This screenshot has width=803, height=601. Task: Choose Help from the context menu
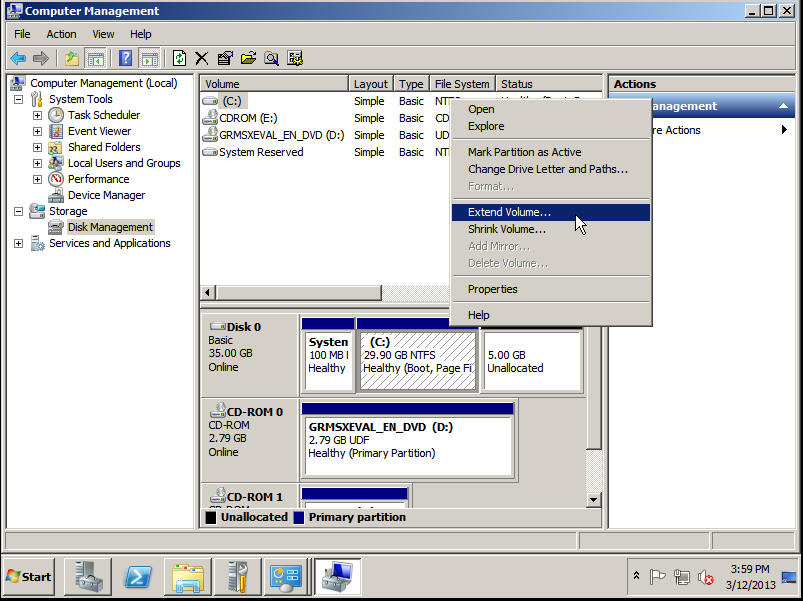(x=551, y=315)
